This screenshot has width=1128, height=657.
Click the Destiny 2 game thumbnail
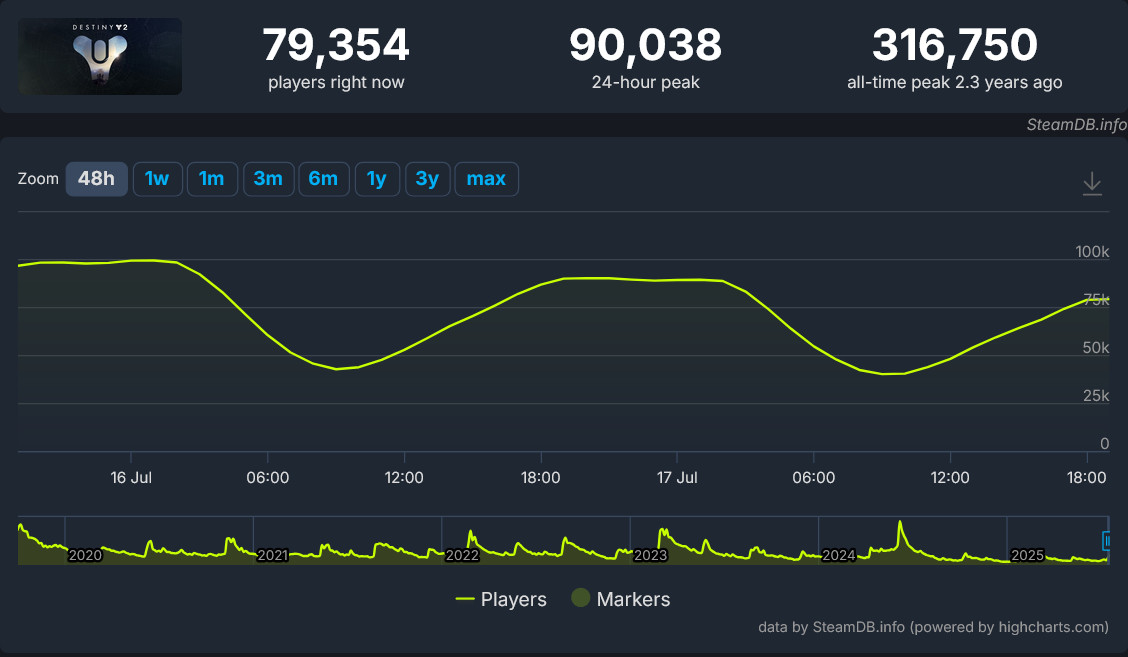pyautogui.click(x=100, y=56)
